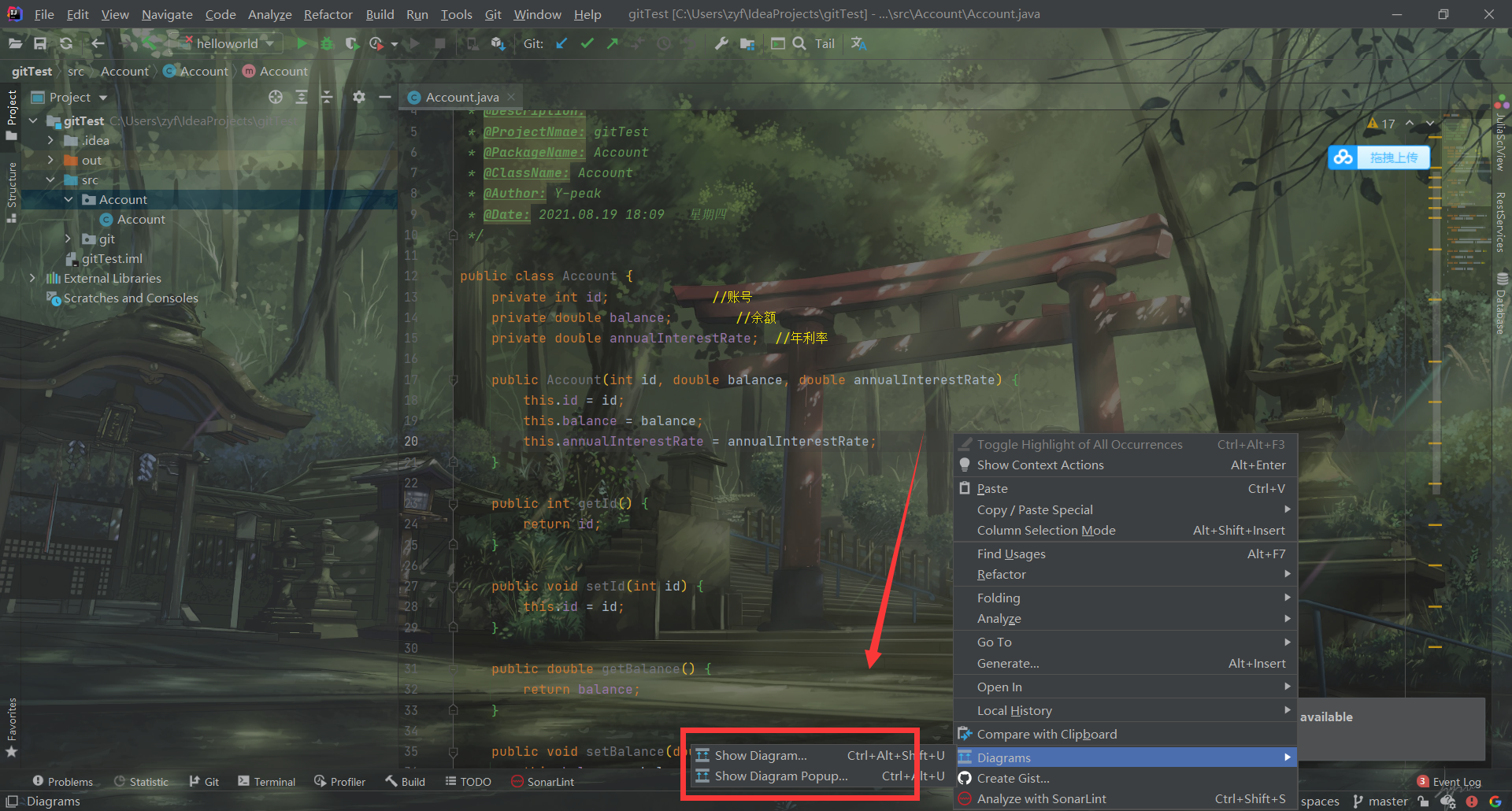Open the Terminal tool window
The image size is (1512, 811).
[266, 782]
